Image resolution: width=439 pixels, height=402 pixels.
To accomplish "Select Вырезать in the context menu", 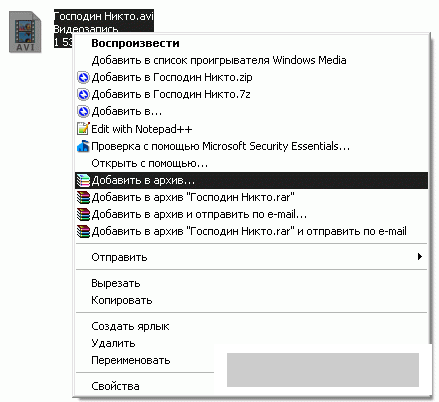I will 116,283.
